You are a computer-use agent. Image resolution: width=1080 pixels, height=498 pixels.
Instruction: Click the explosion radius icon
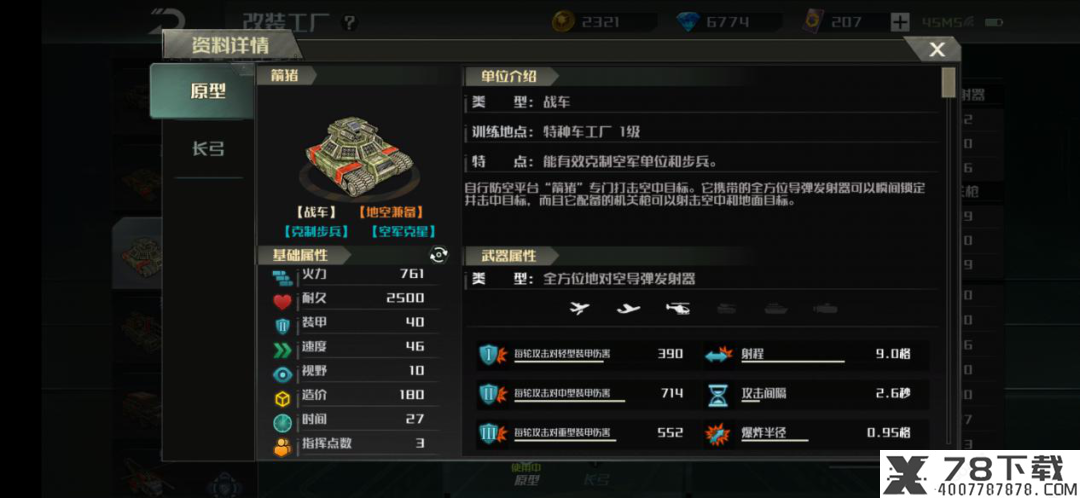[x=717, y=433]
